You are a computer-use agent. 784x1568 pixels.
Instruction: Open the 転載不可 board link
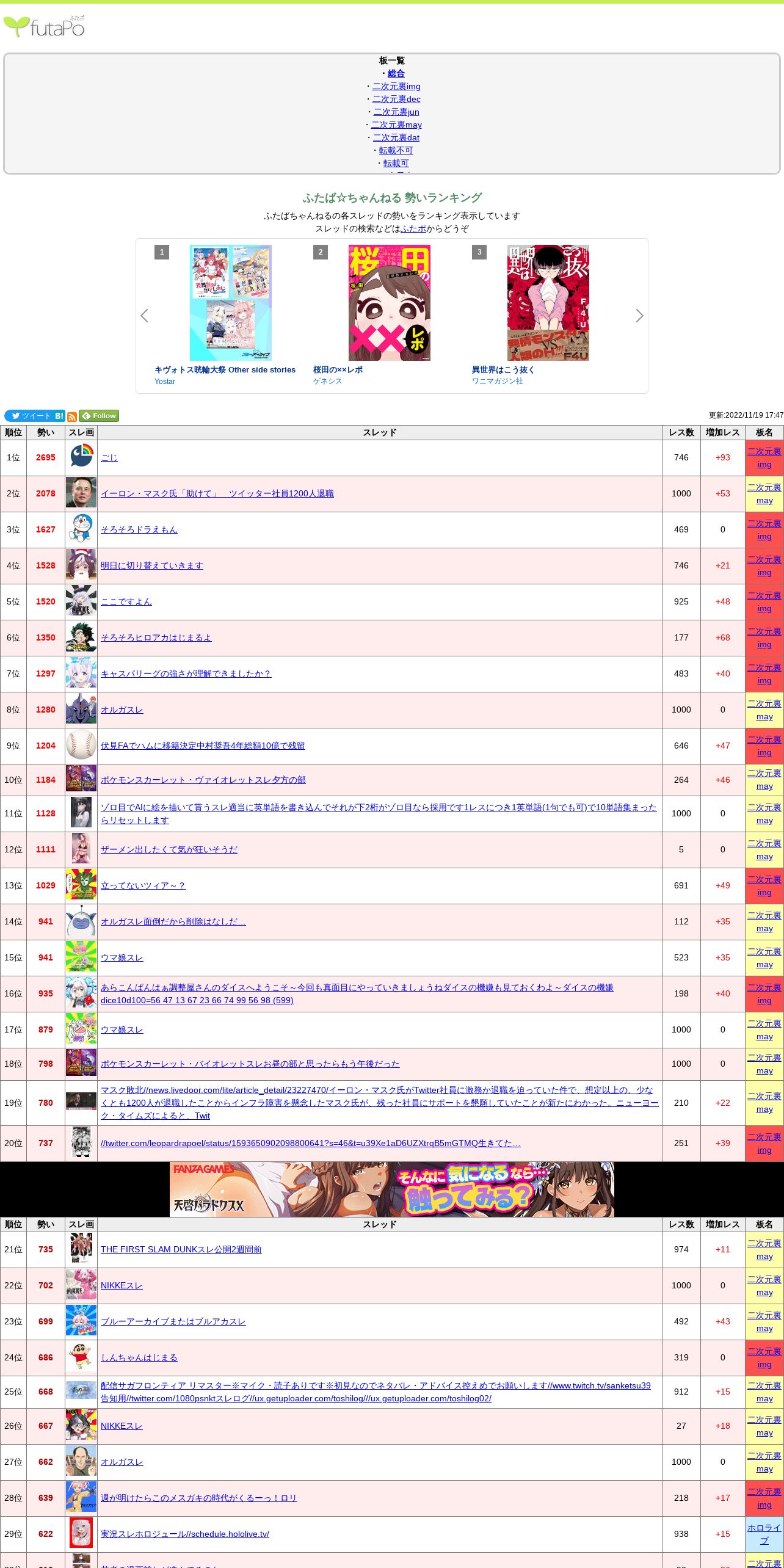396,150
